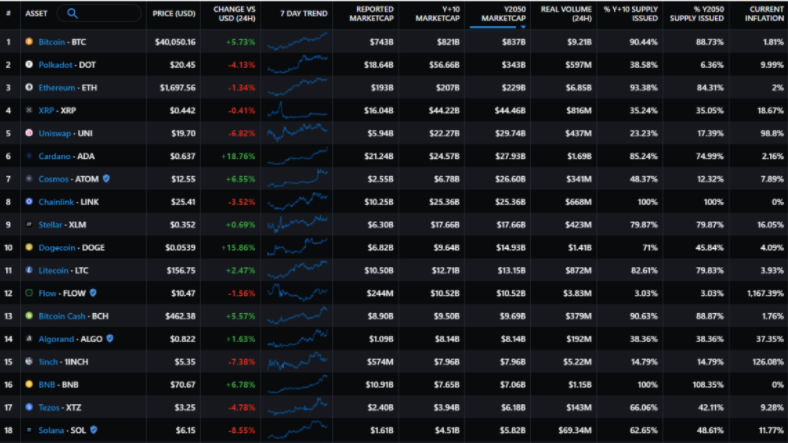Click the Tezos coin logo icon
Viewport: 788px width, 443px height.
pos(29,407)
